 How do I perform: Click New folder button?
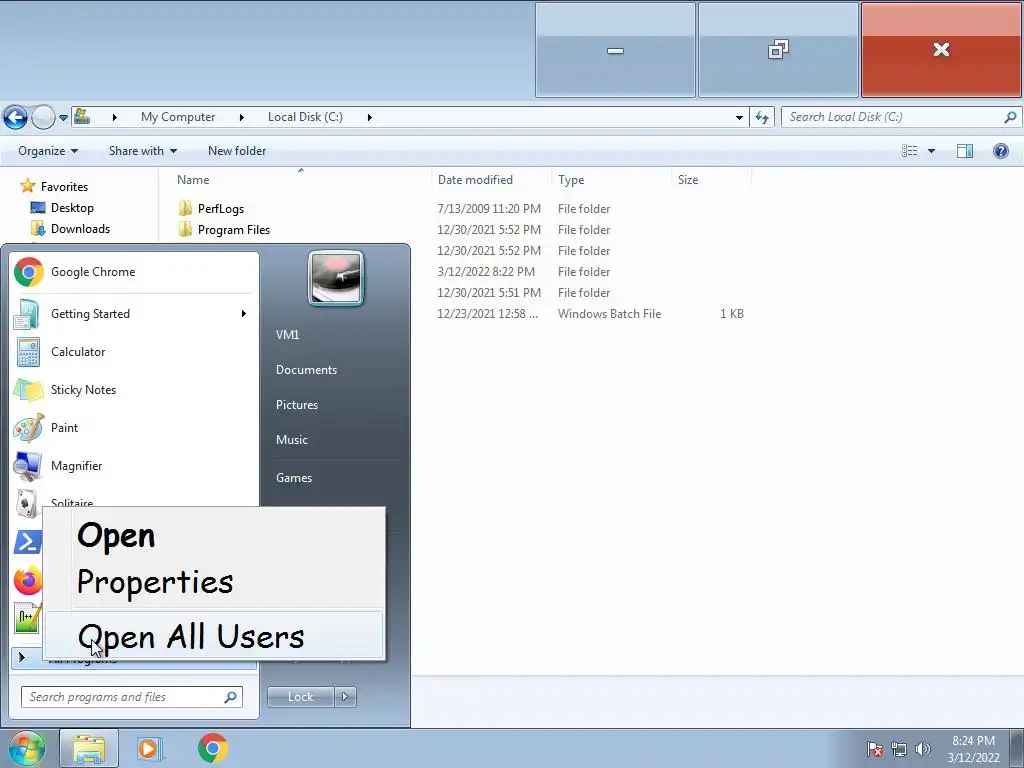point(237,151)
